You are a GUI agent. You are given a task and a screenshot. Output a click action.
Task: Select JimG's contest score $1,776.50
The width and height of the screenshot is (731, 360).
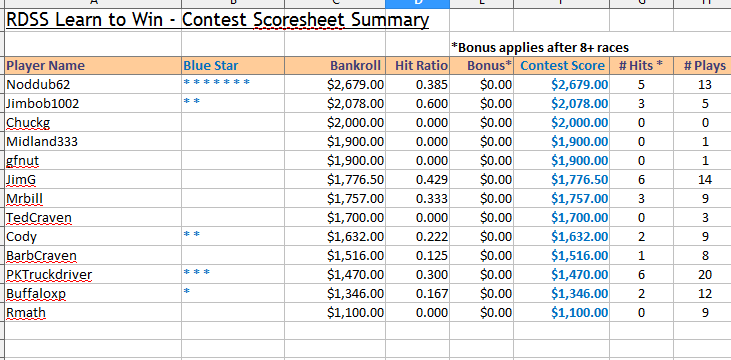click(x=562, y=180)
